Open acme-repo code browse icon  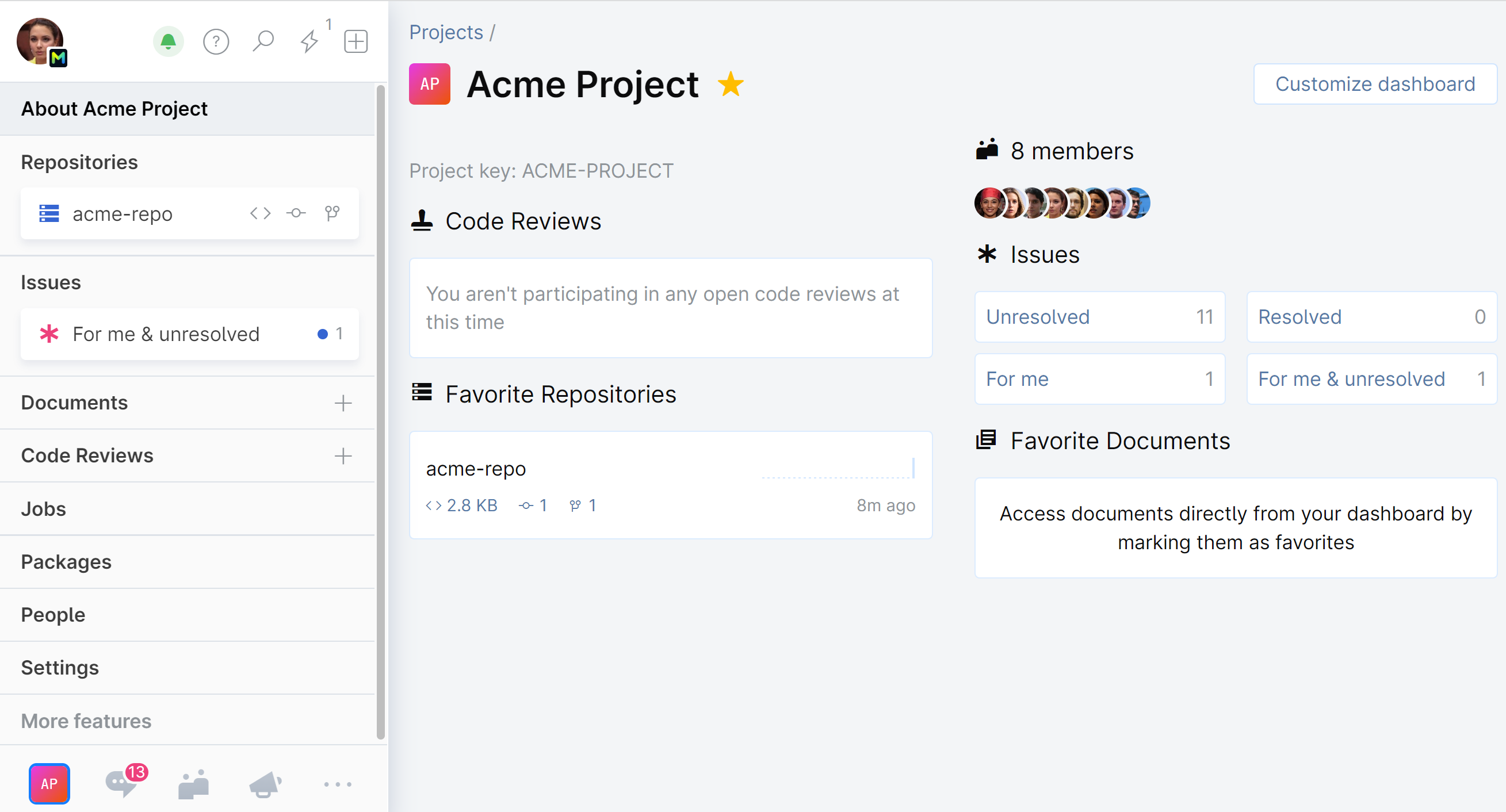pos(260,213)
